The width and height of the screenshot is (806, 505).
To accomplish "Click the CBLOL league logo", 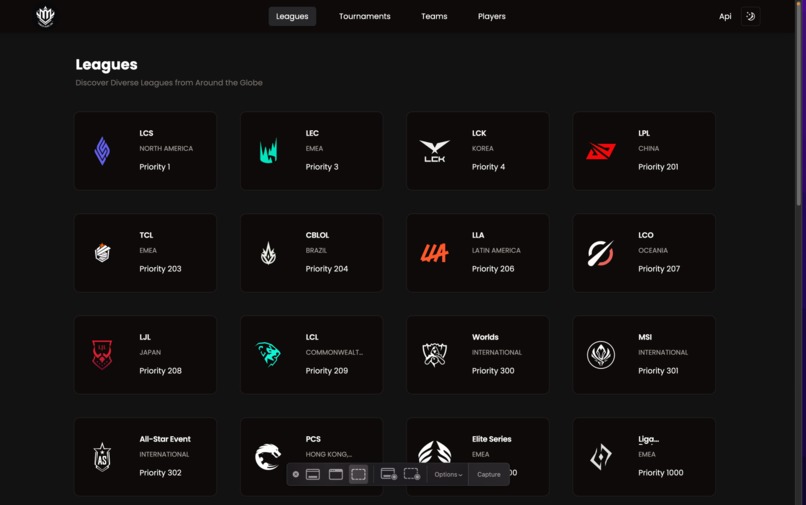I will click(268, 252).
